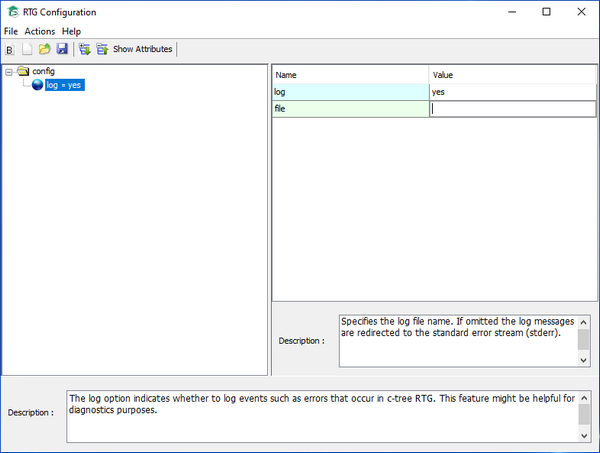Click into the file value input field
The height and width of the screenshot is (453, 600).
tap(512, 109)
